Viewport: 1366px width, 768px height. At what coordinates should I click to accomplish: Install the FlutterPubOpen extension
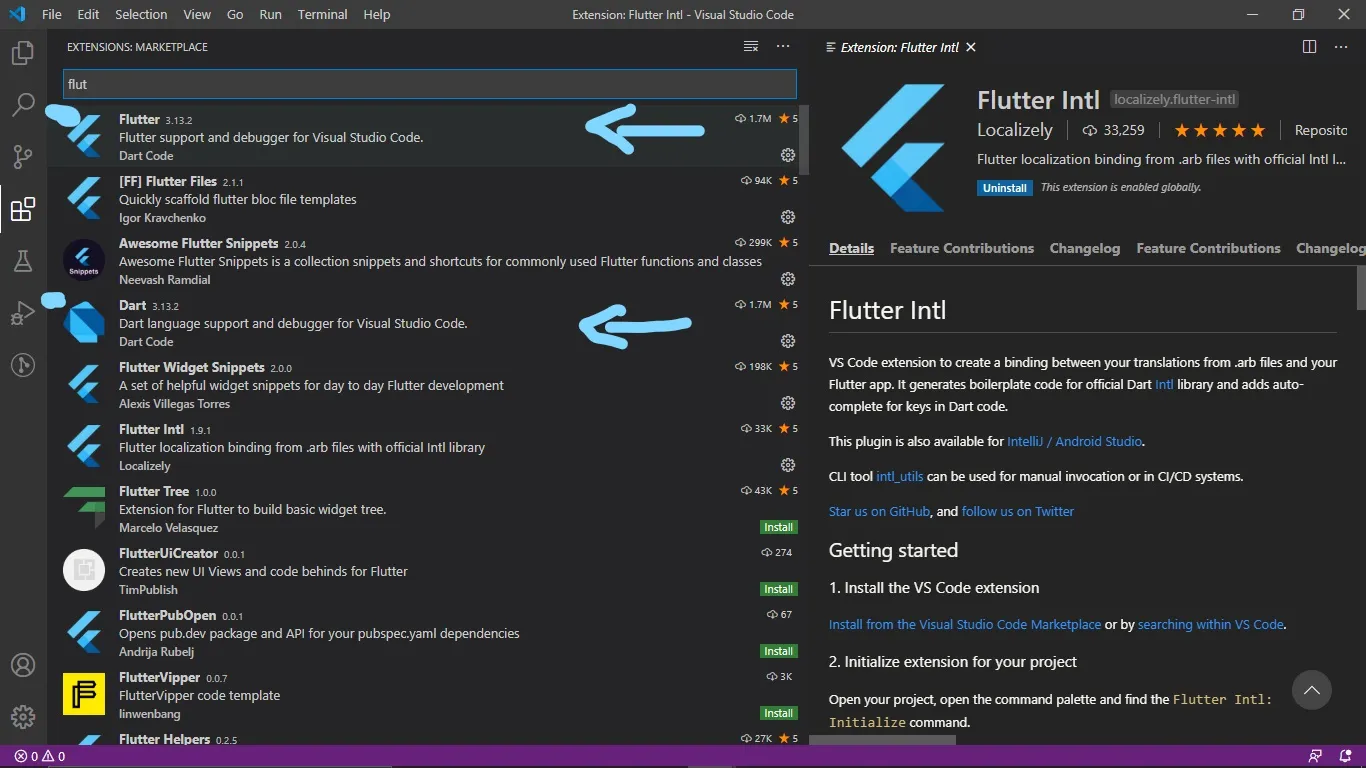click(x=778, y=651)
